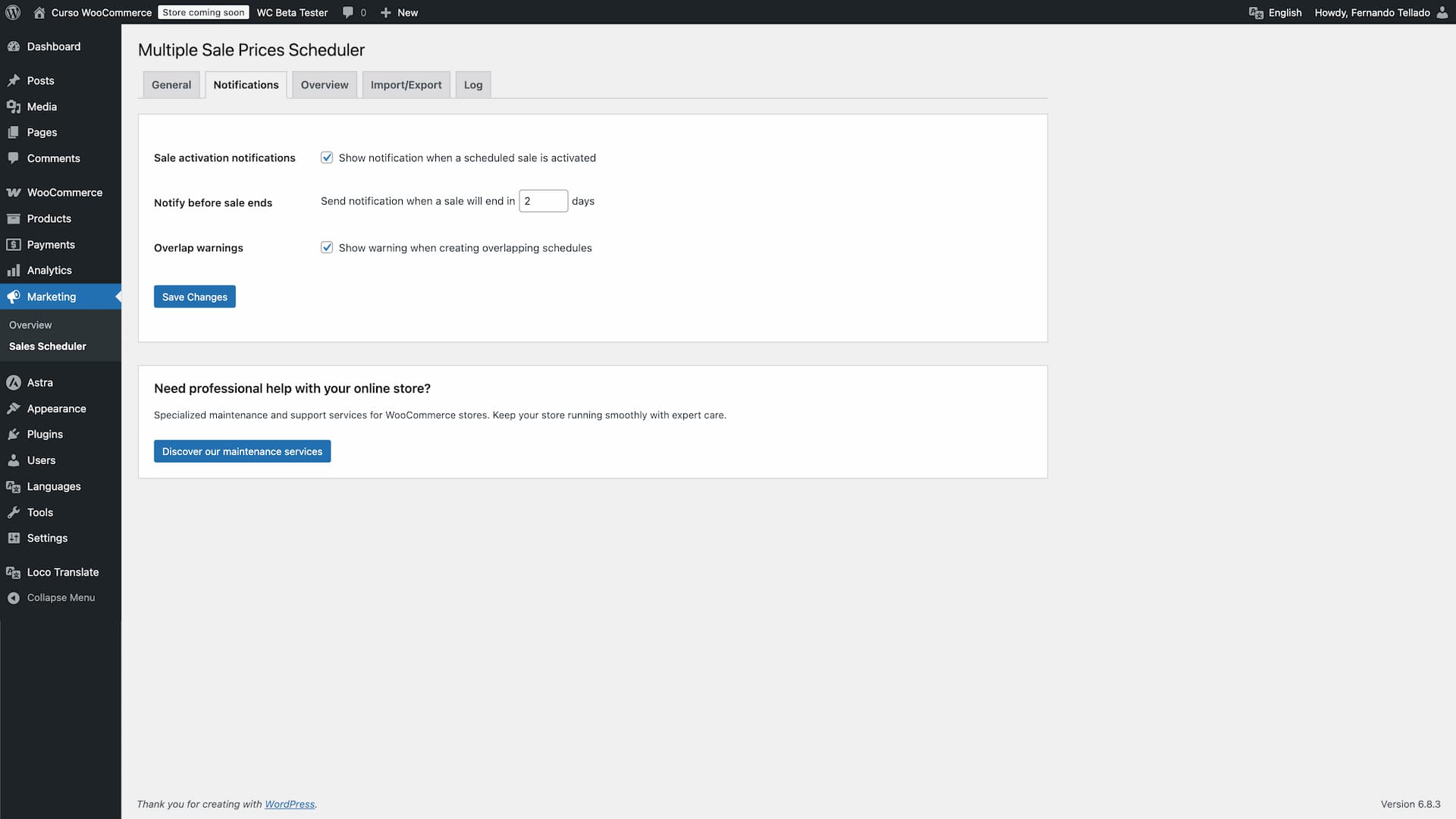The image size is (1456, 819).
Task: Open the New content dropdown
Action: pos(399,12)
